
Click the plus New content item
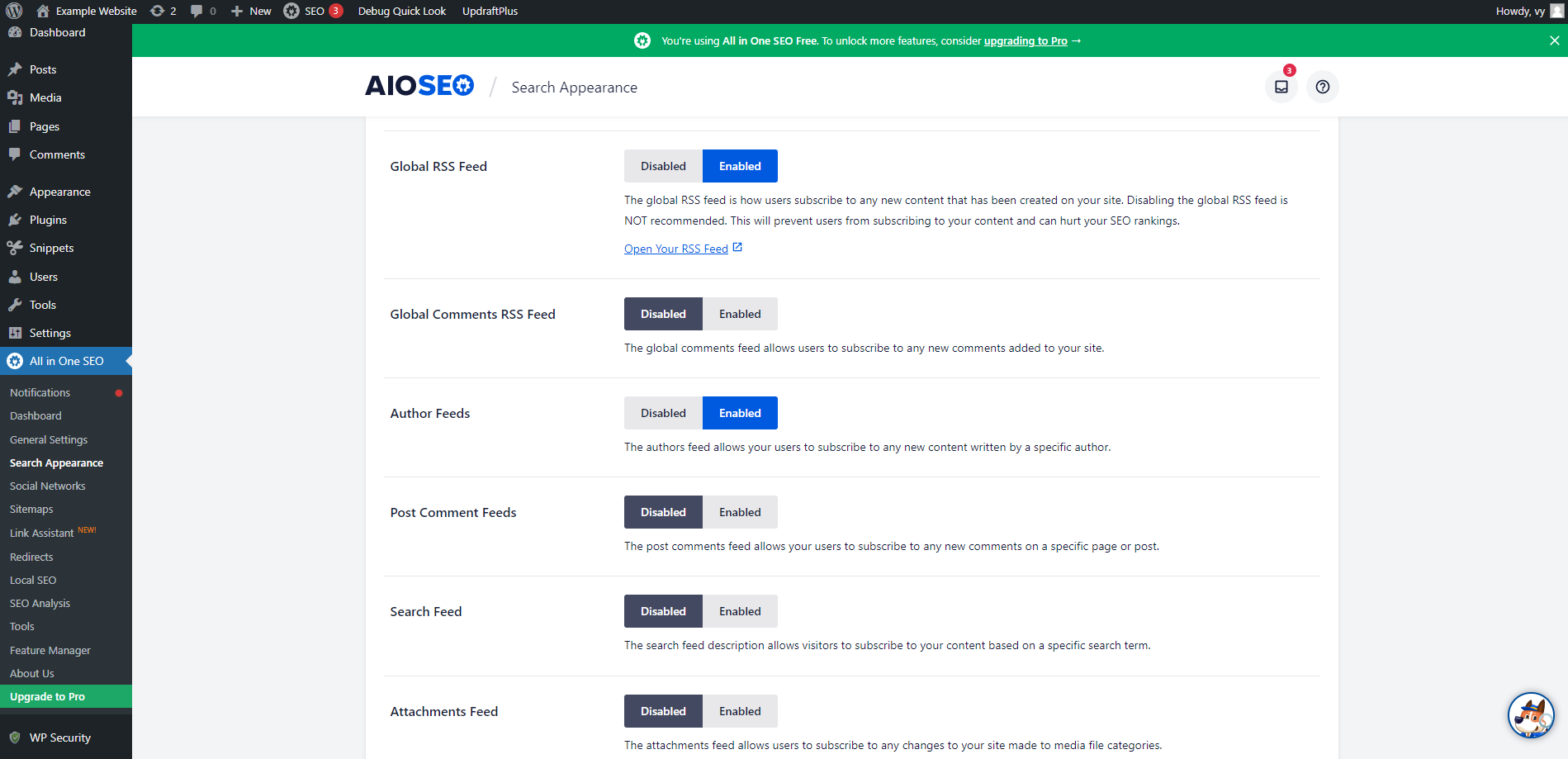pos(251,11)
